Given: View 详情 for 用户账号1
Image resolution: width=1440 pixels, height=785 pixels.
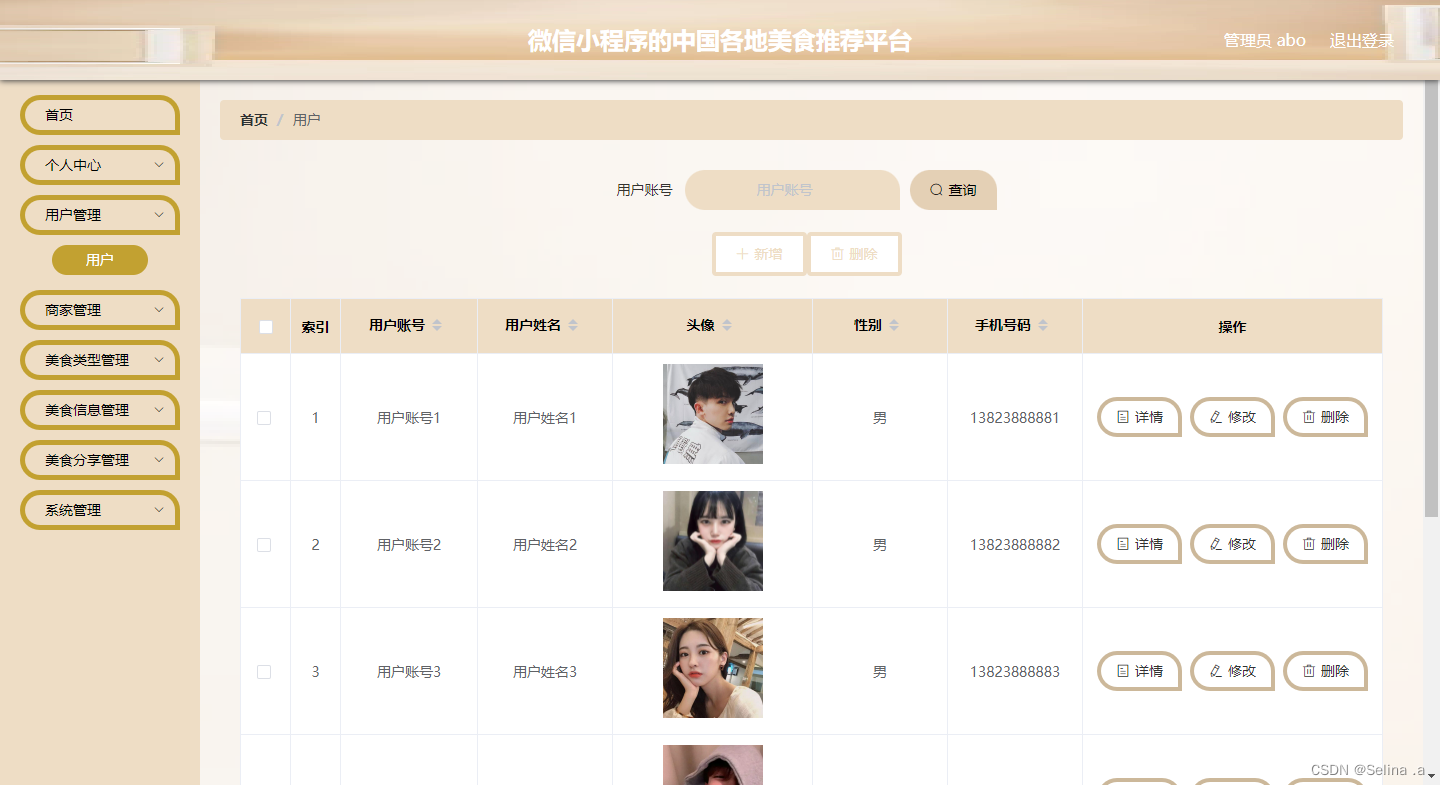Looking at the screenshot, I should tap(1139, 418).
